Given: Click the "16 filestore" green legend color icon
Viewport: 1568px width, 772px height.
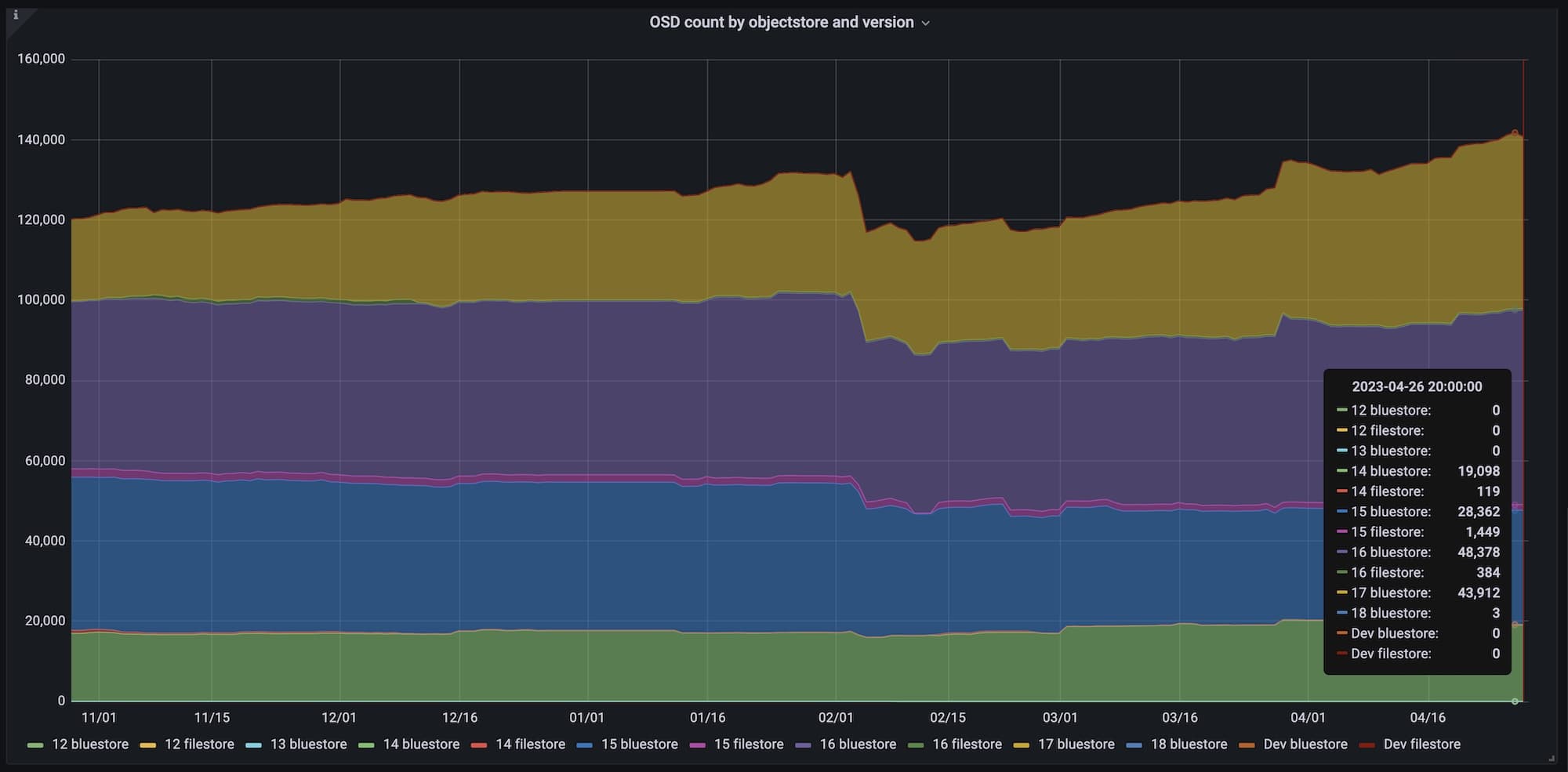Looking at the screenshot, I should pos(916,745).
